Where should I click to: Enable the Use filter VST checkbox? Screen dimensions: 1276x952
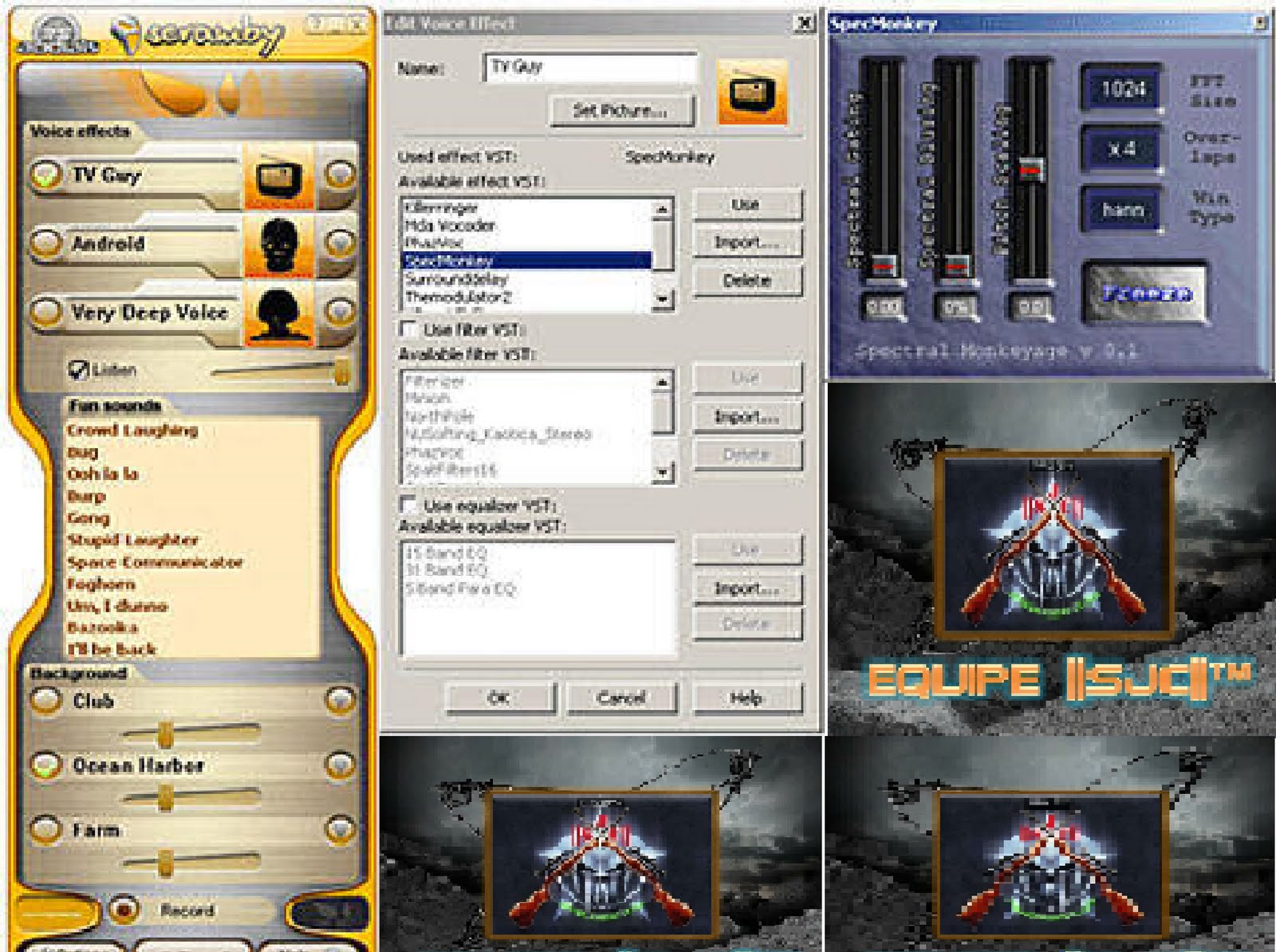coord(409,328)
